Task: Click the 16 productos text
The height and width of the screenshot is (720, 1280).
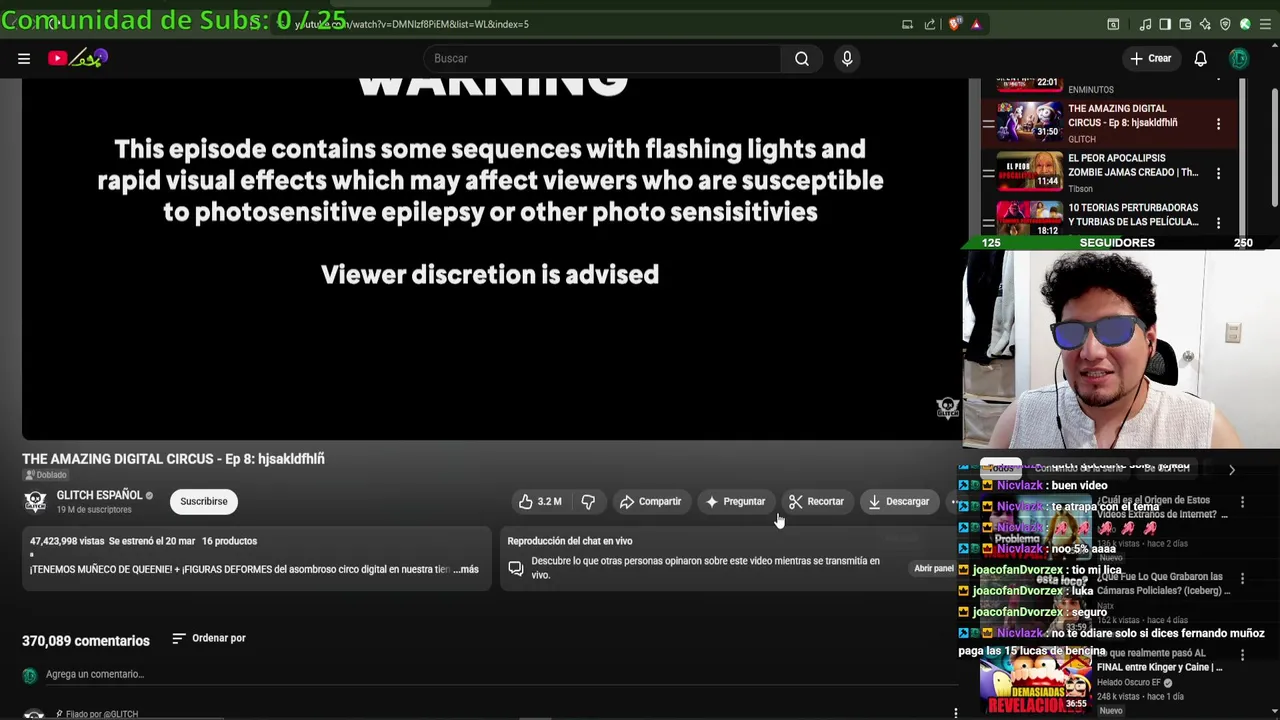Action: pos(229,541)
